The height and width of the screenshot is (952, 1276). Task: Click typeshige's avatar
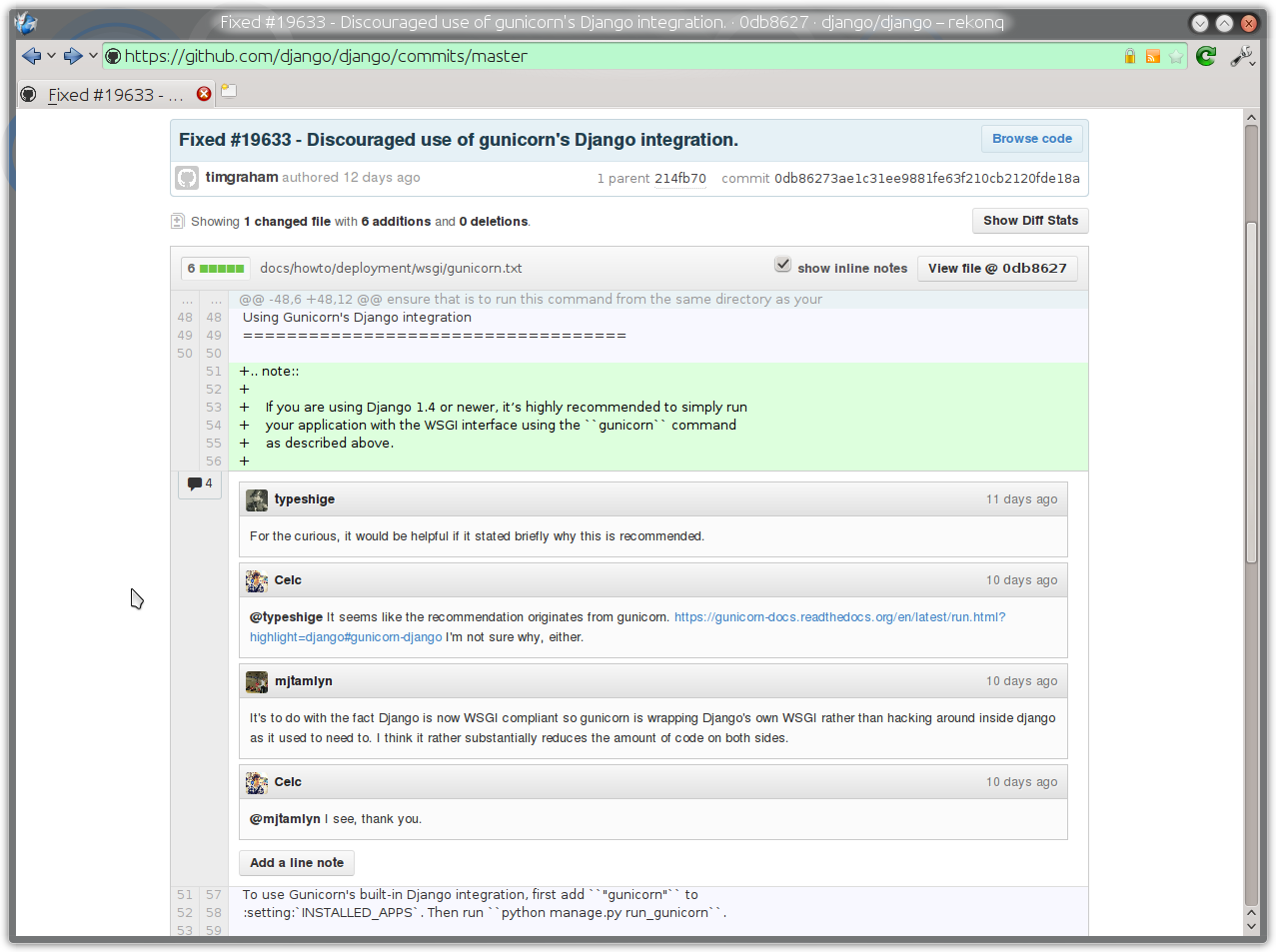[x=257, y=499]
